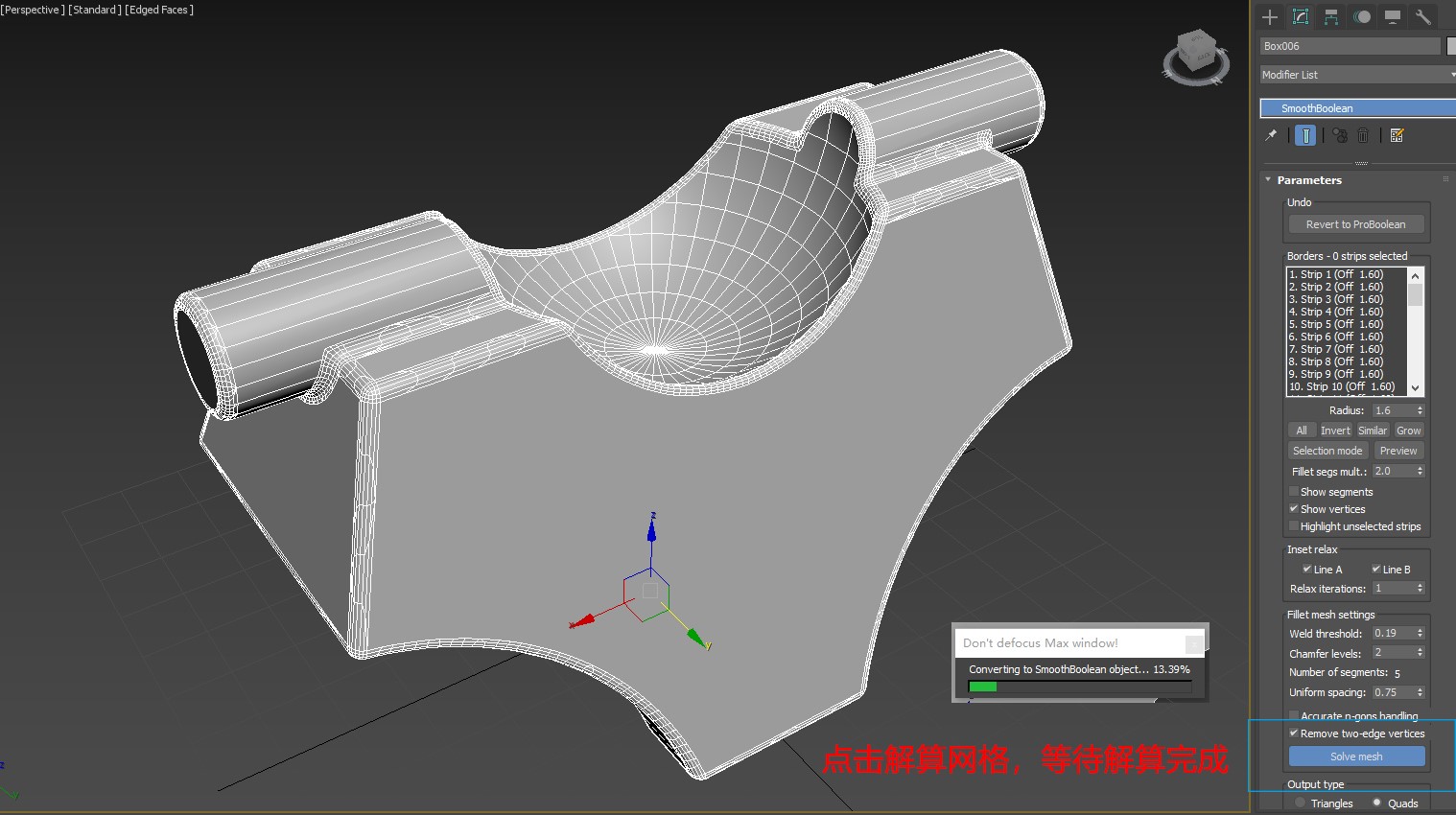Click the Solve mesh button
1456x815 pixels.
[x=1356, y=757]
